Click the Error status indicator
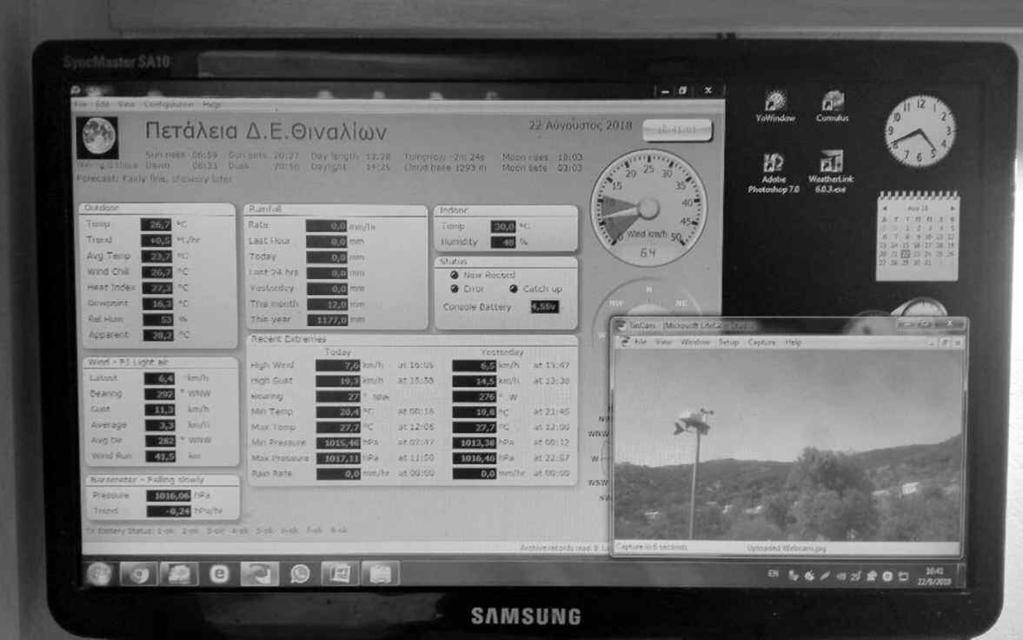This screenshot has width=1023, height=640. pos(454,289)
